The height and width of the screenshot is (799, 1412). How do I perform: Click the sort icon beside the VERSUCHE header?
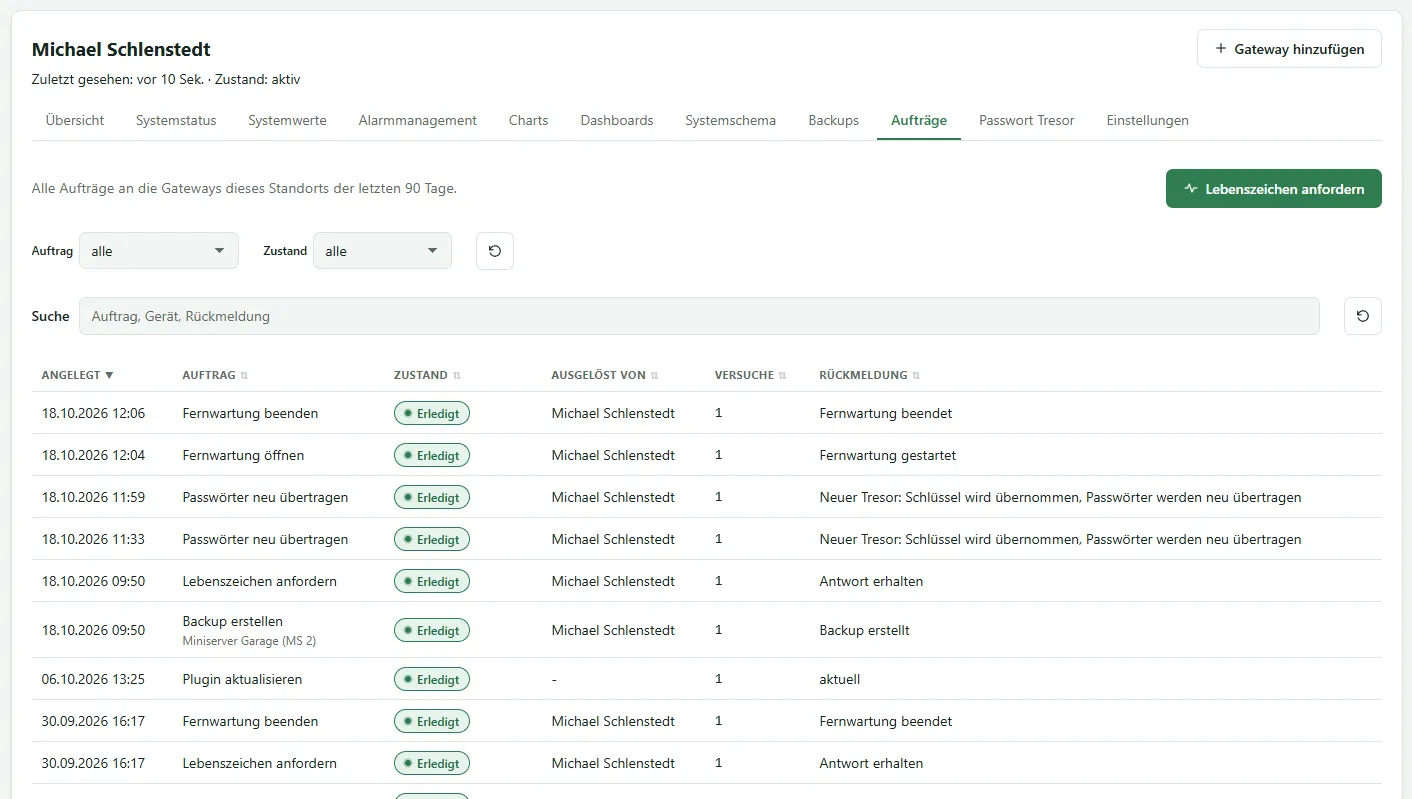[783, 375]
